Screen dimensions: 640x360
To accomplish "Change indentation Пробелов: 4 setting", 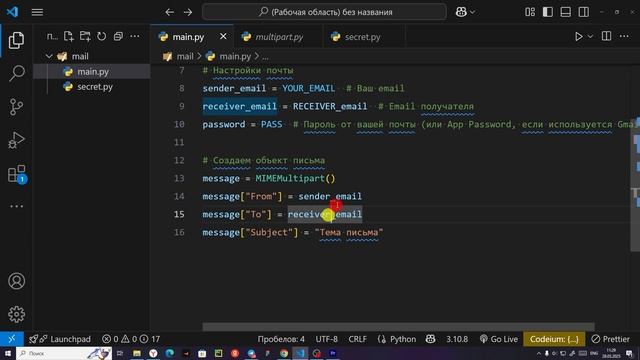I will pyautogui.click(x=281, y=339).
